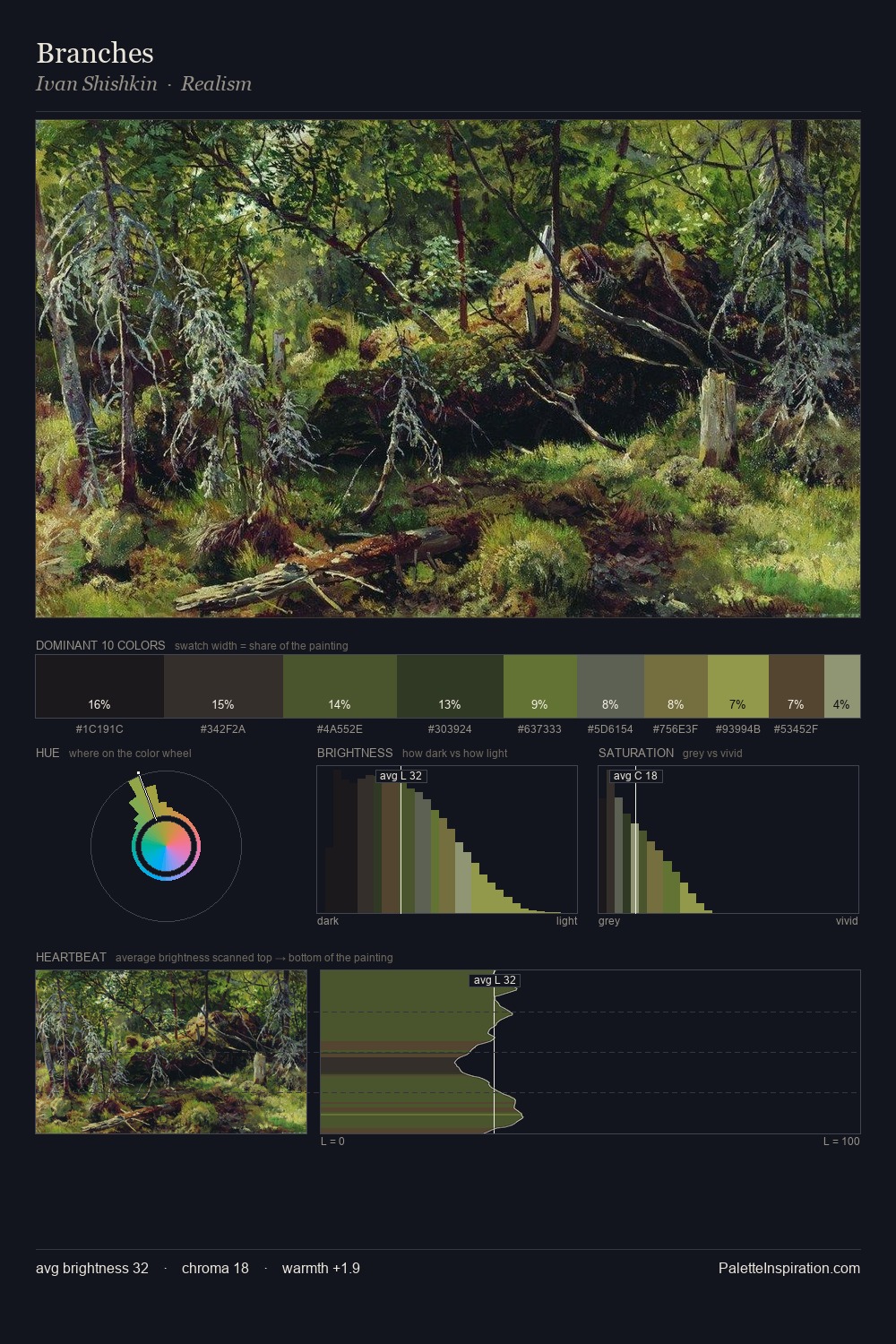The image size is (896, 1344).
Task: Click 'warmth +1.9' in the footer
Action: (x=321, y=1268)
